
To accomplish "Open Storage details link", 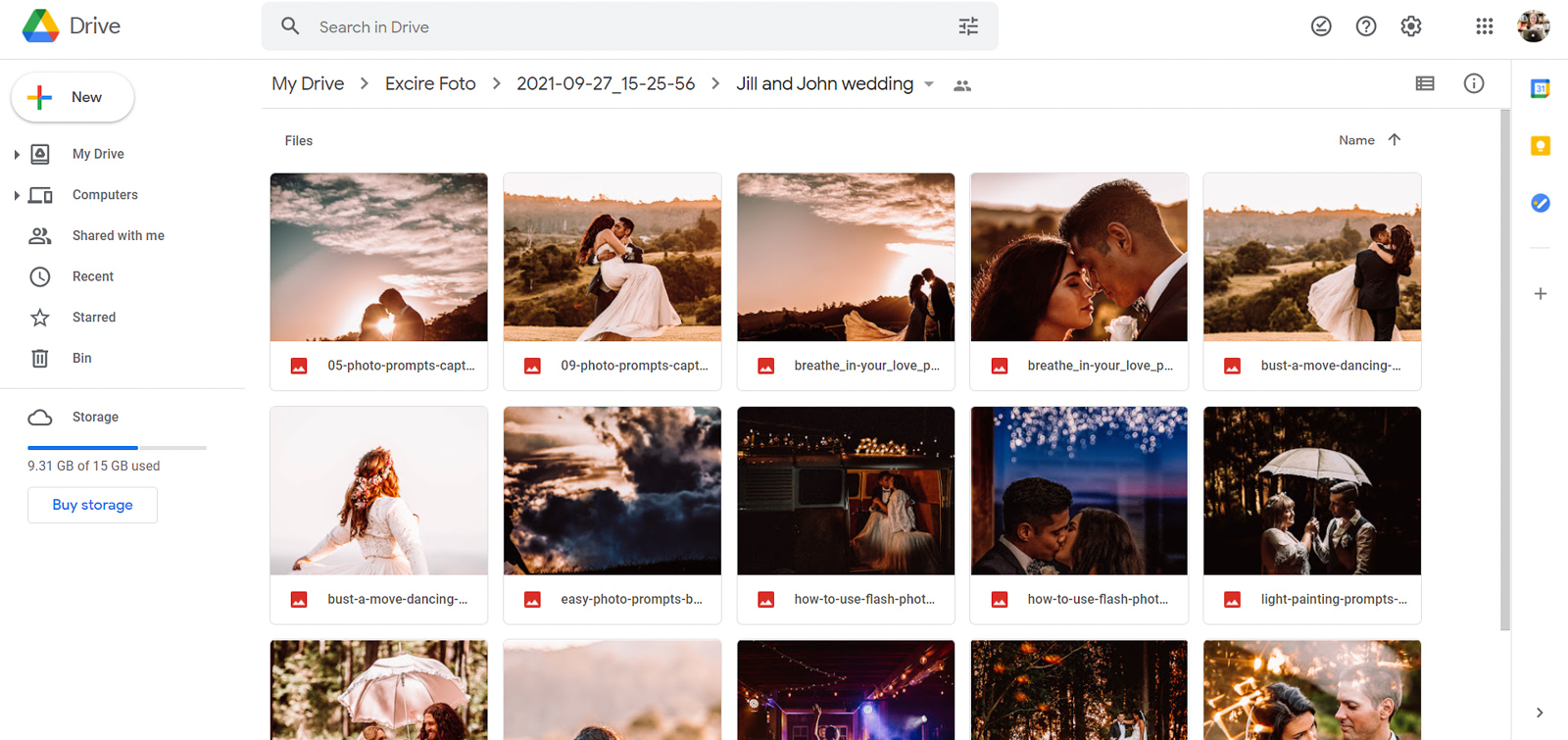I will pos(95,418).
